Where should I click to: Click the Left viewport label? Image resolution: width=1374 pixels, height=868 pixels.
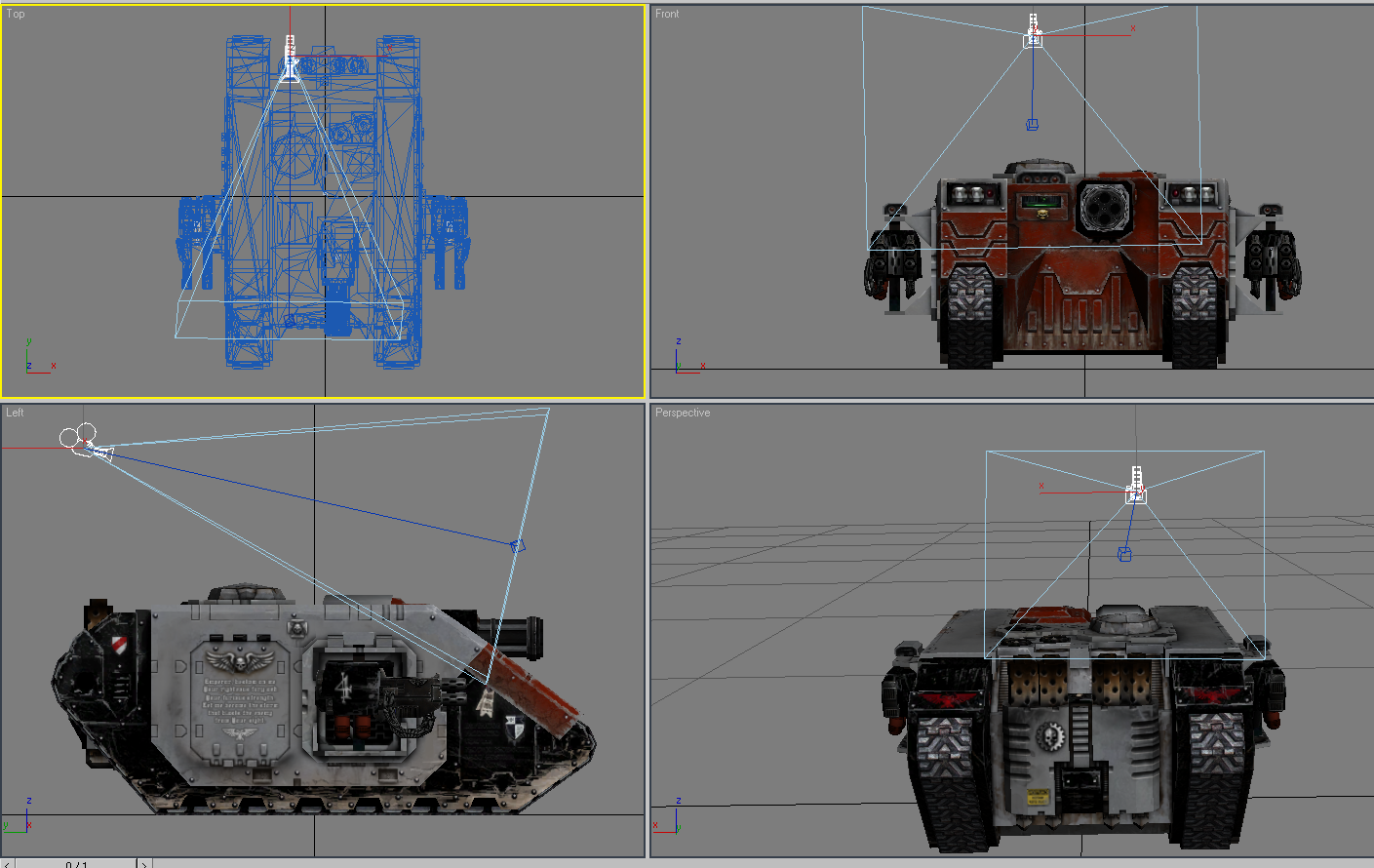15,413
